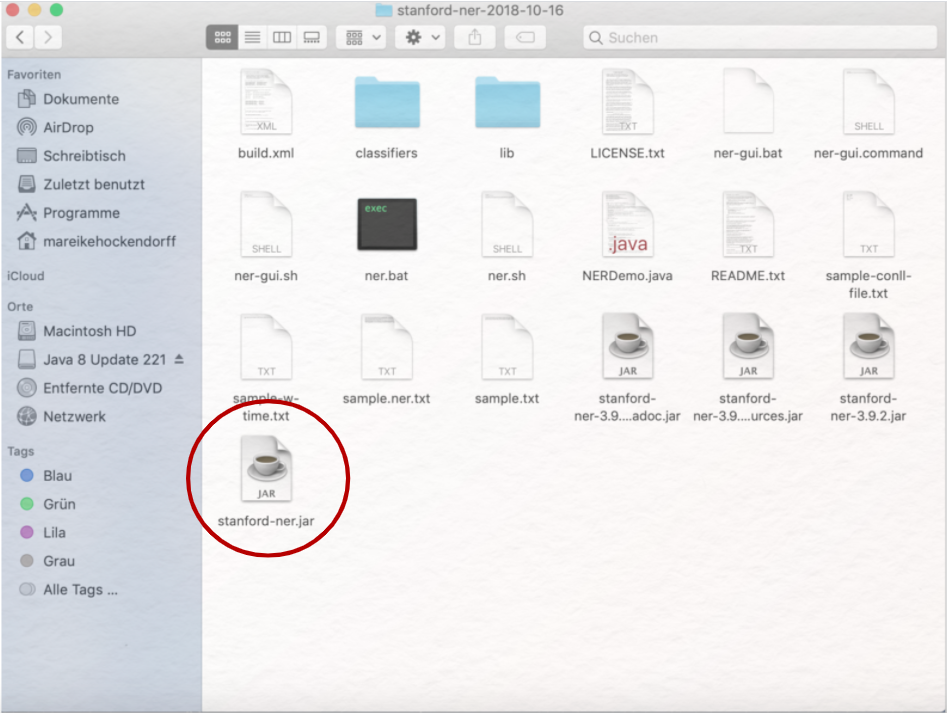Click the edit Tags toolbar button
The image size is (947, 713).
(x=525, y=37)
